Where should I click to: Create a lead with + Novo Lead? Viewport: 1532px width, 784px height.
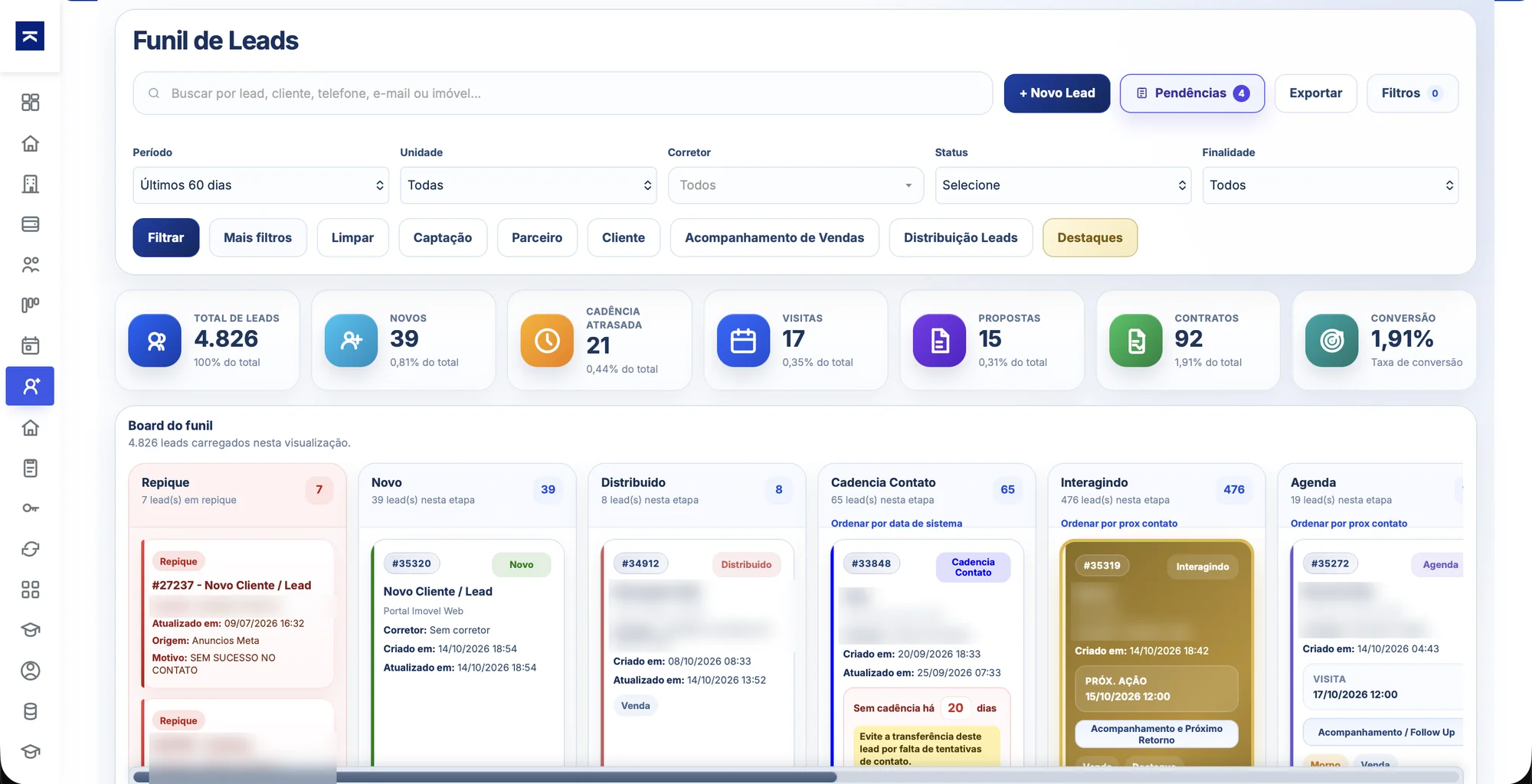click(1057, 93)
